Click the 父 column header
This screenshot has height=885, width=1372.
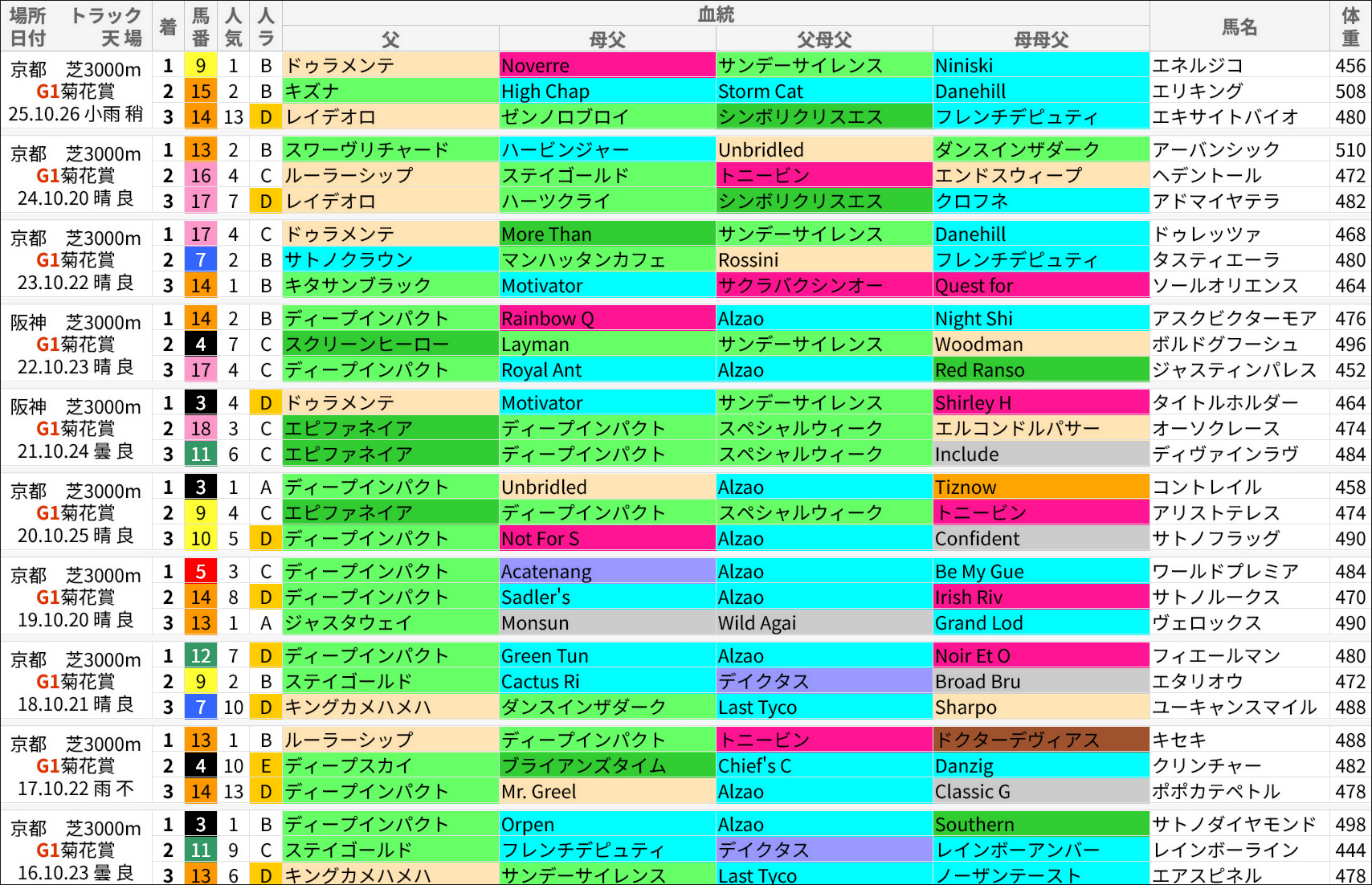390,39
